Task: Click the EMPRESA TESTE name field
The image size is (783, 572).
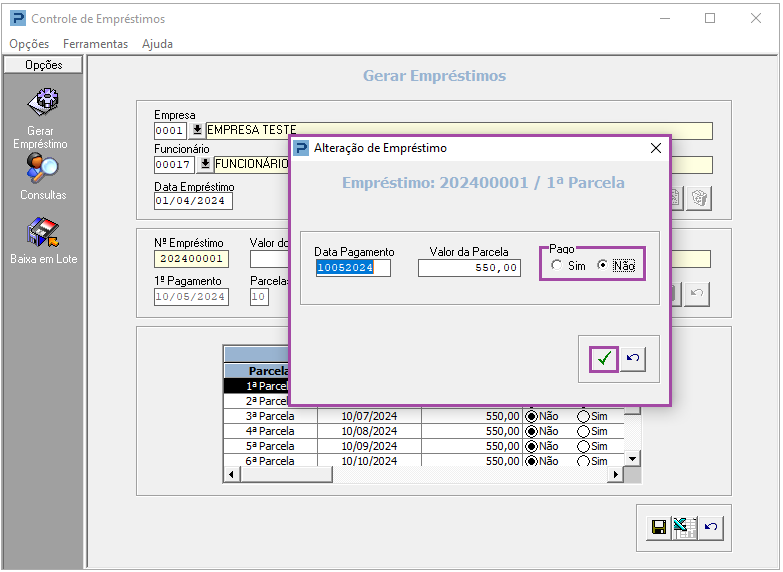Action: [459, 131]
